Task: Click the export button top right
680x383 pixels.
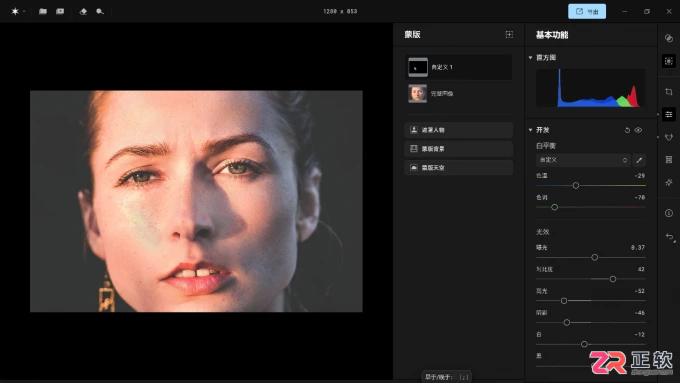Action: [587, 11]
